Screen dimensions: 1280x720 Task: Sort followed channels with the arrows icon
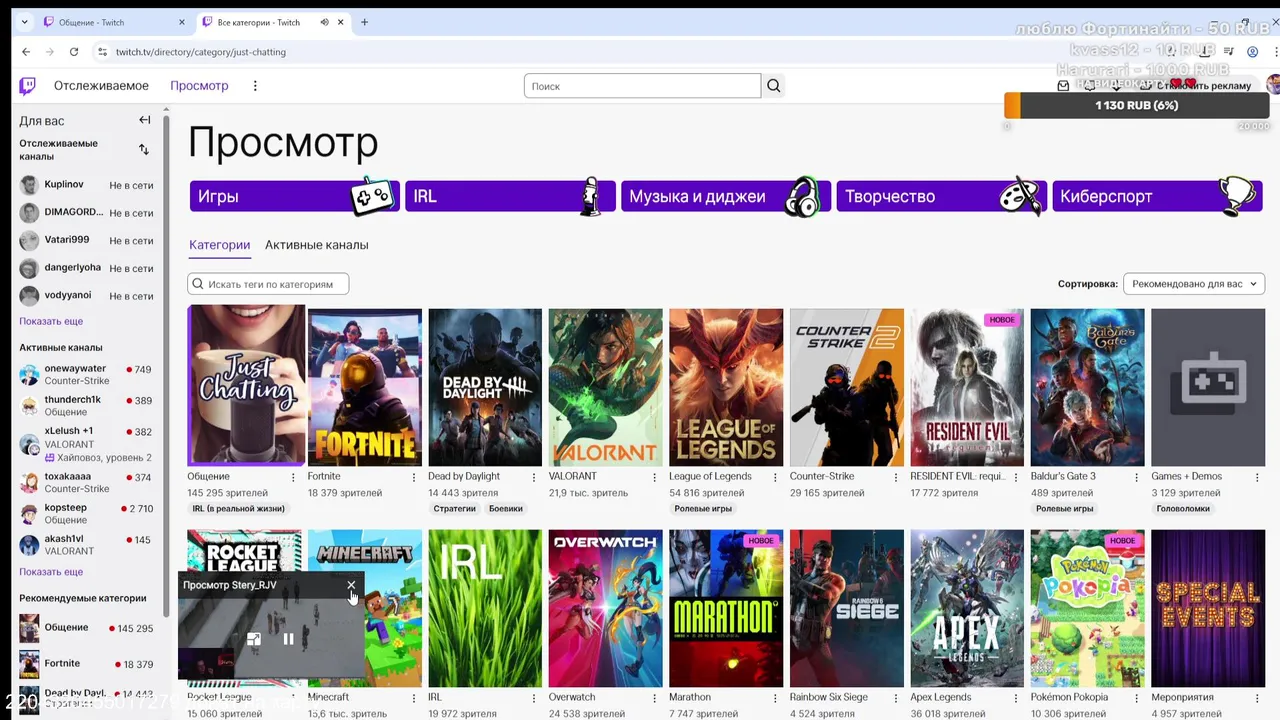click(144, 150)
